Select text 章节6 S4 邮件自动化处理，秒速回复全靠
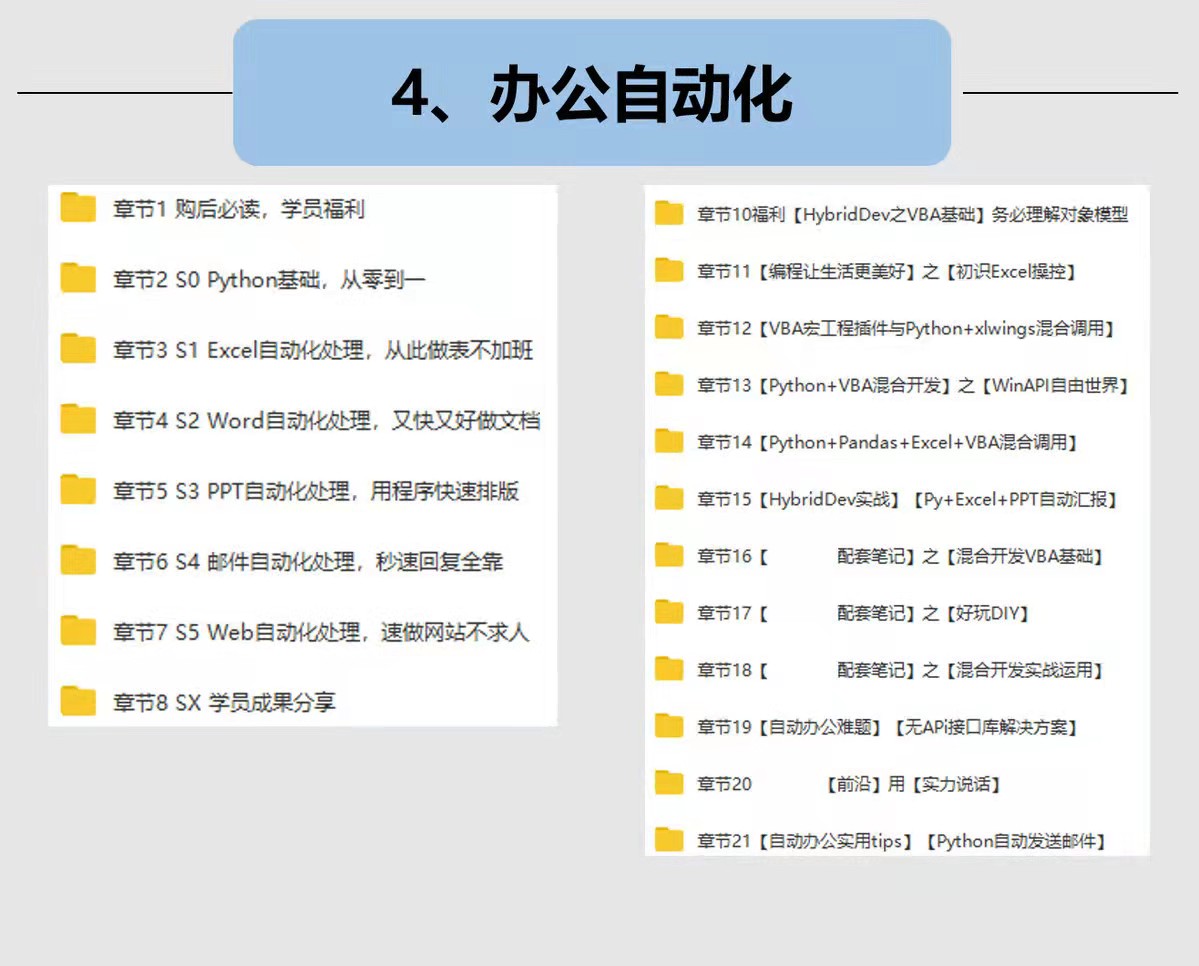This screenshot has width=1199, height=966. [308, 562]
